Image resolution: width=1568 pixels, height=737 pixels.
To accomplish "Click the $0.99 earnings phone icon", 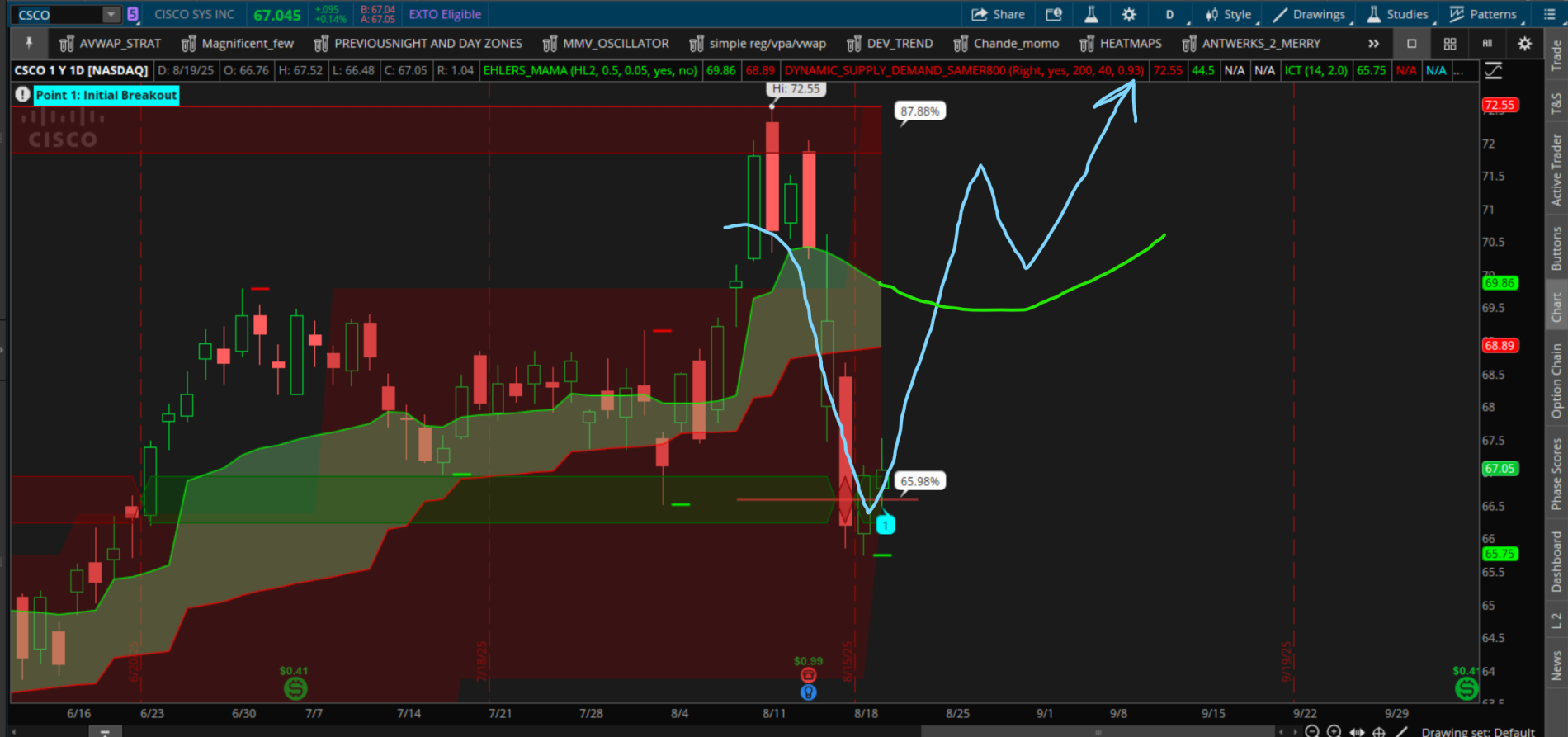I will coord(808,675).
